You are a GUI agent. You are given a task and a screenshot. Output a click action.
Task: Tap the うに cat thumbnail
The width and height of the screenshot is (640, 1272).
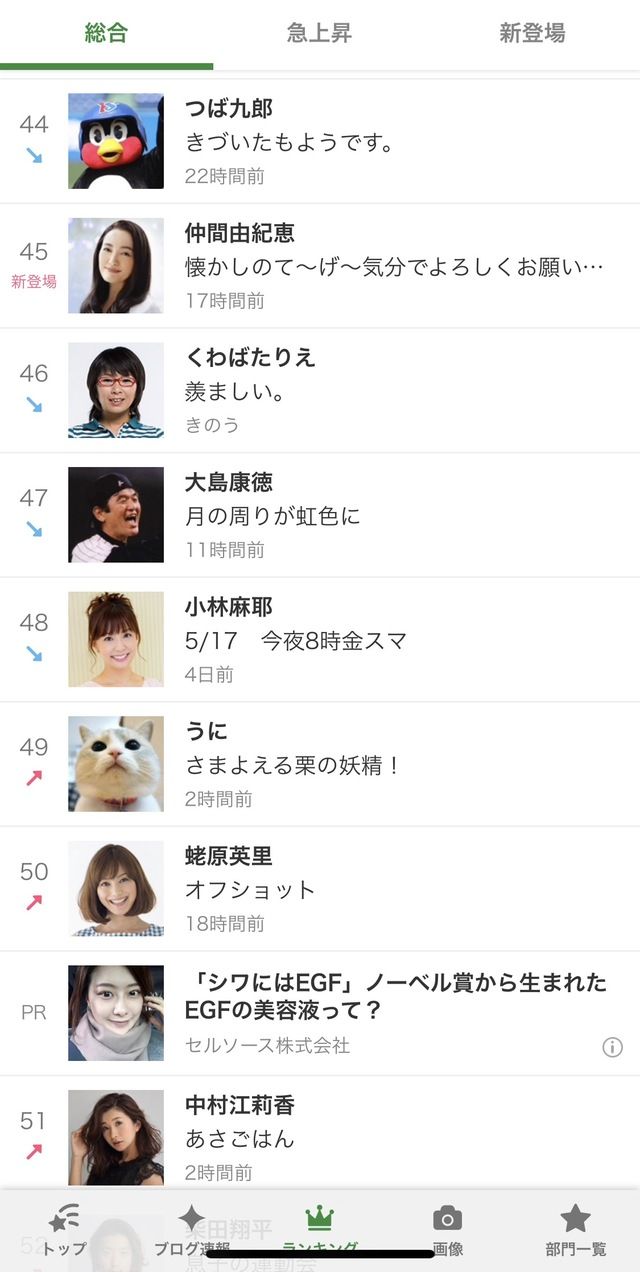[x=116, y=763]
